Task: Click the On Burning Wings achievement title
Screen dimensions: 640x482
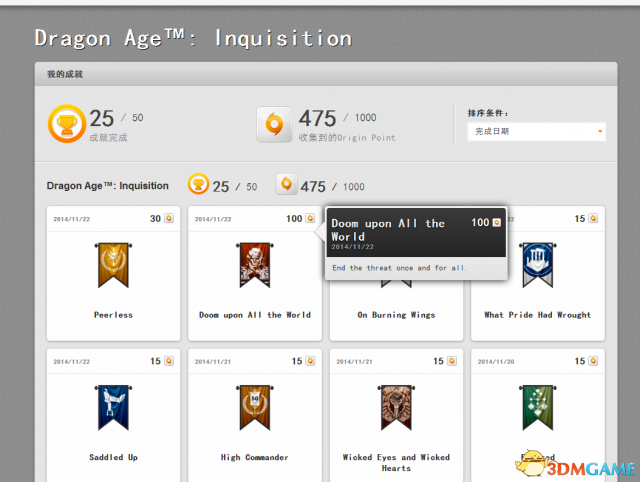Action: click(396, 315)
